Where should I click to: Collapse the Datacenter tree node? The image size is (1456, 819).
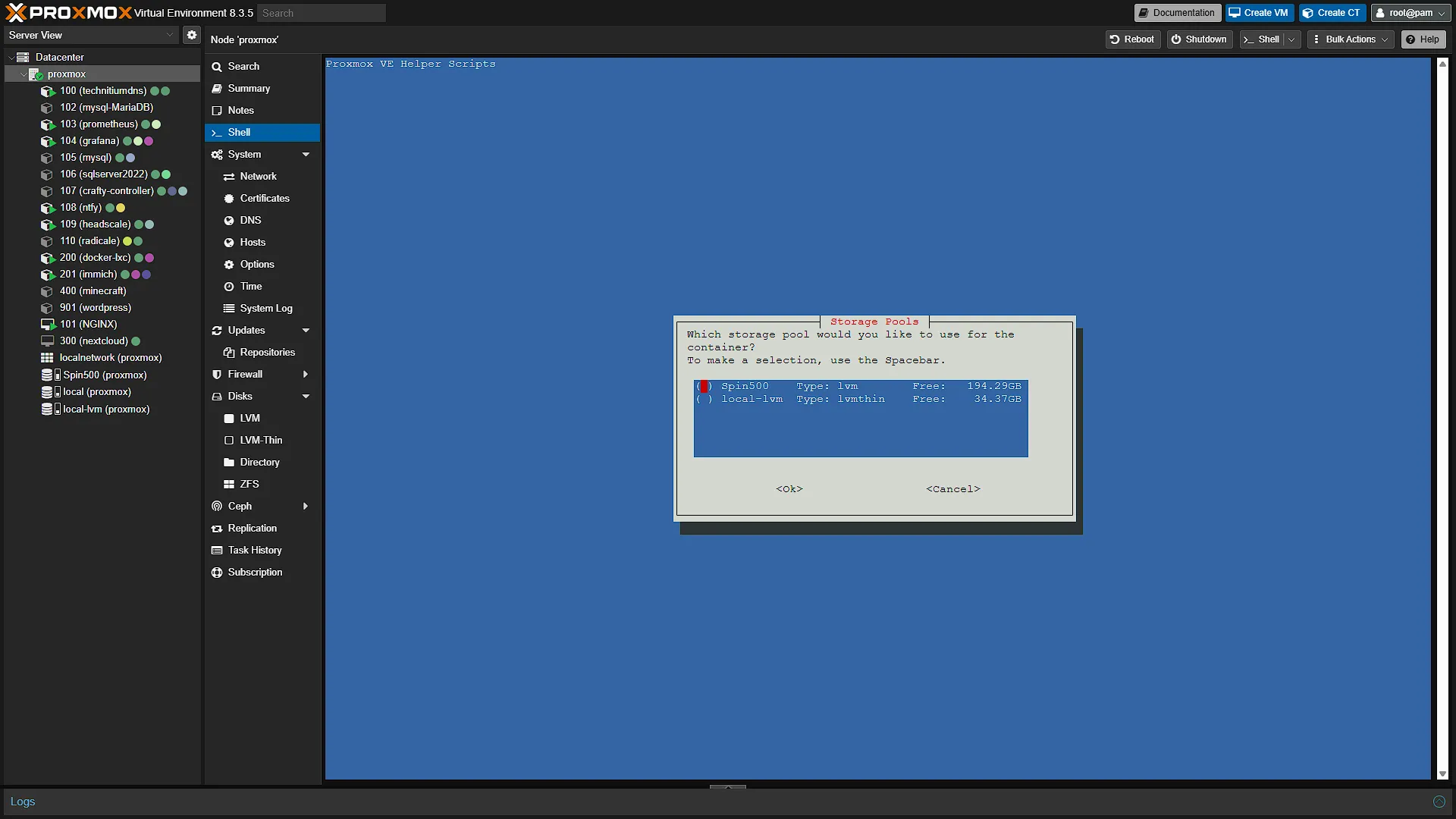11,57
